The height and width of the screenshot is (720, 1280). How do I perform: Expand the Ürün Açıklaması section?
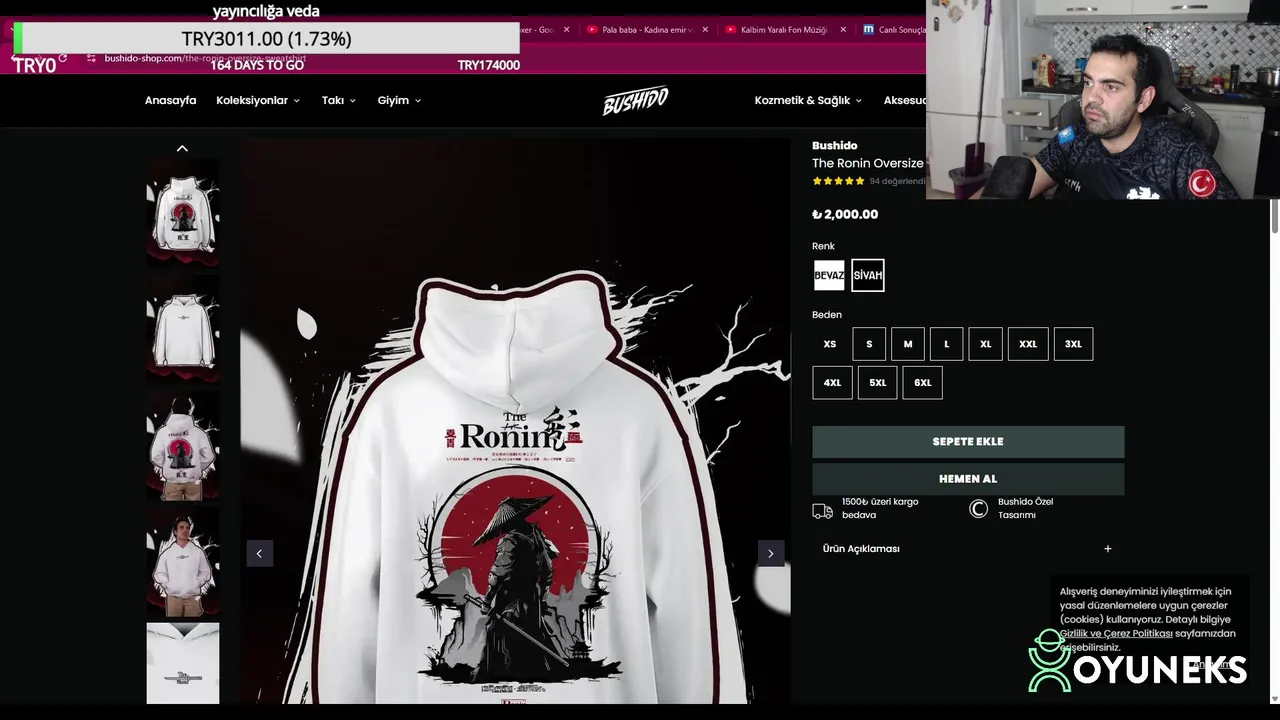(967, 549)
